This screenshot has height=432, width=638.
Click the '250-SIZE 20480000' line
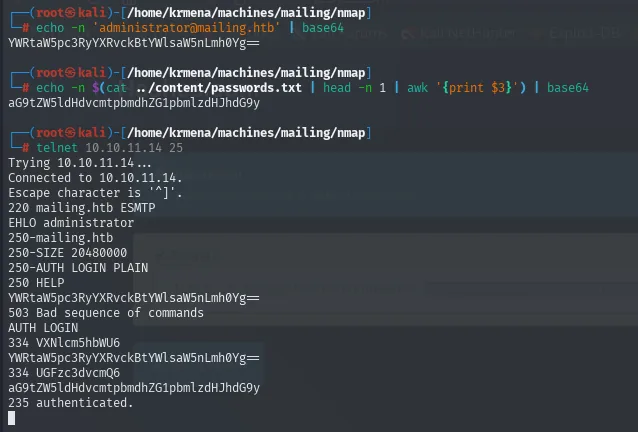(68, 253)
